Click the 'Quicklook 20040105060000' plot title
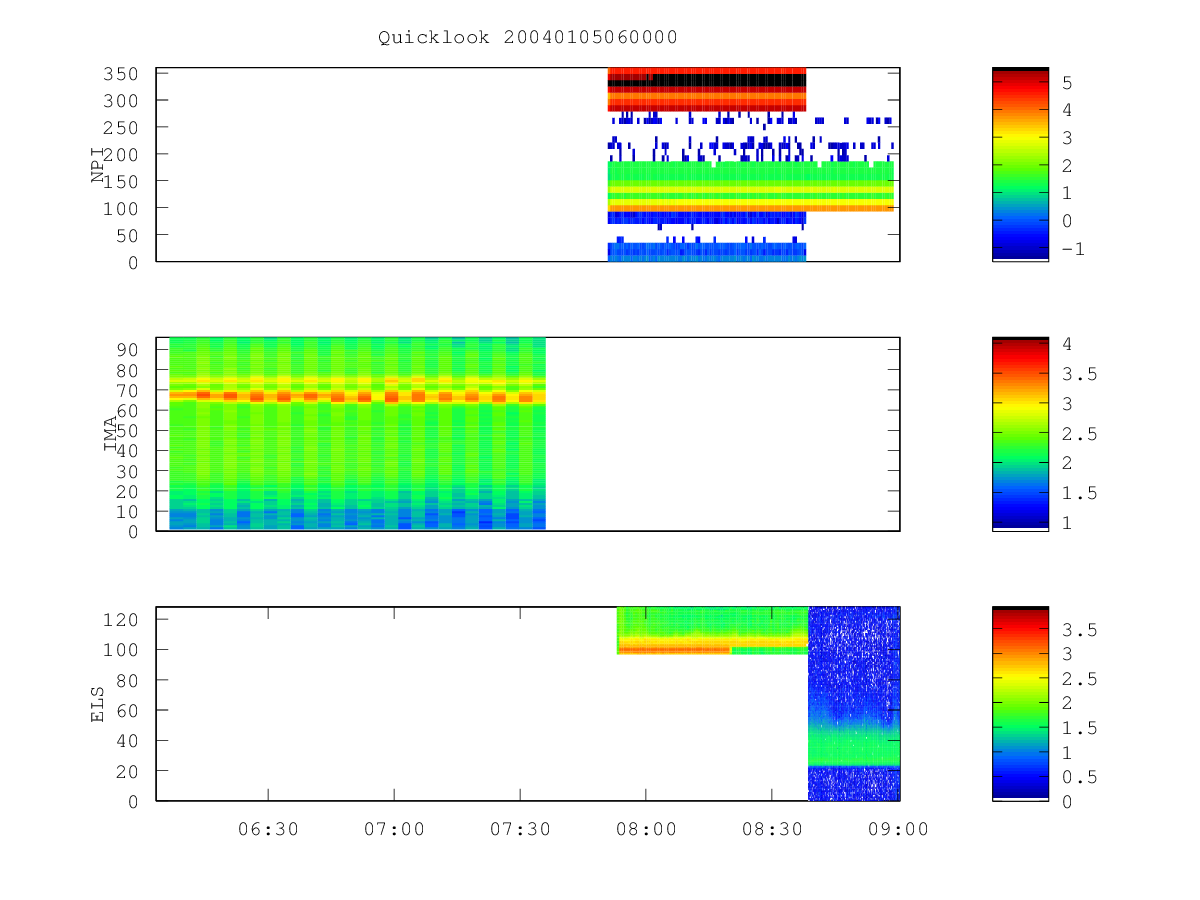This screenshot has width=1200, height=900. (528, 38)
